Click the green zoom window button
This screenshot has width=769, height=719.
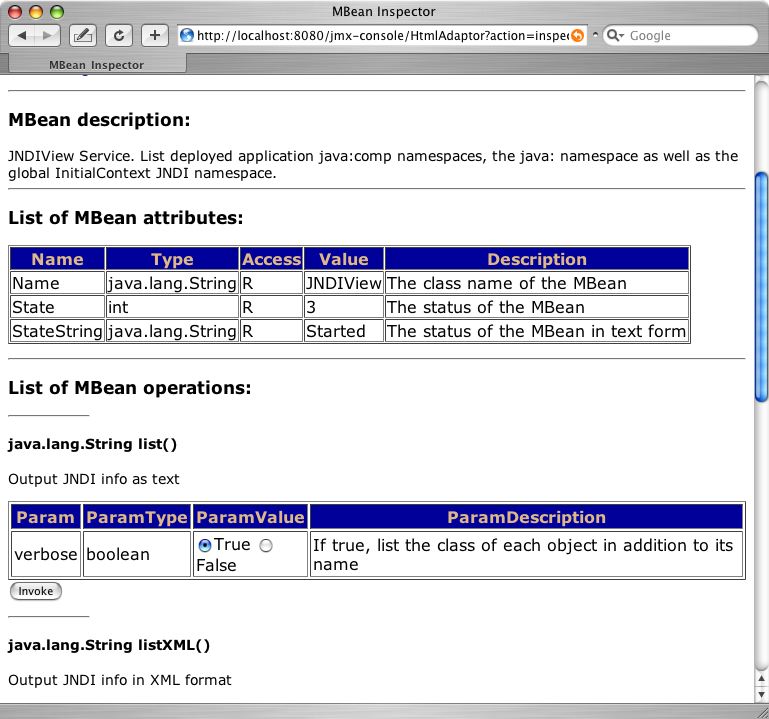57,12
